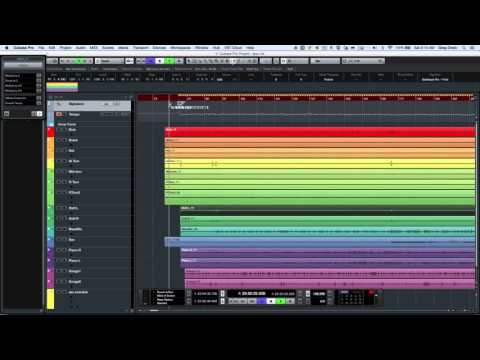Open the Apple menu
This screenshot has width=480, height=360.
click(6, 48)
